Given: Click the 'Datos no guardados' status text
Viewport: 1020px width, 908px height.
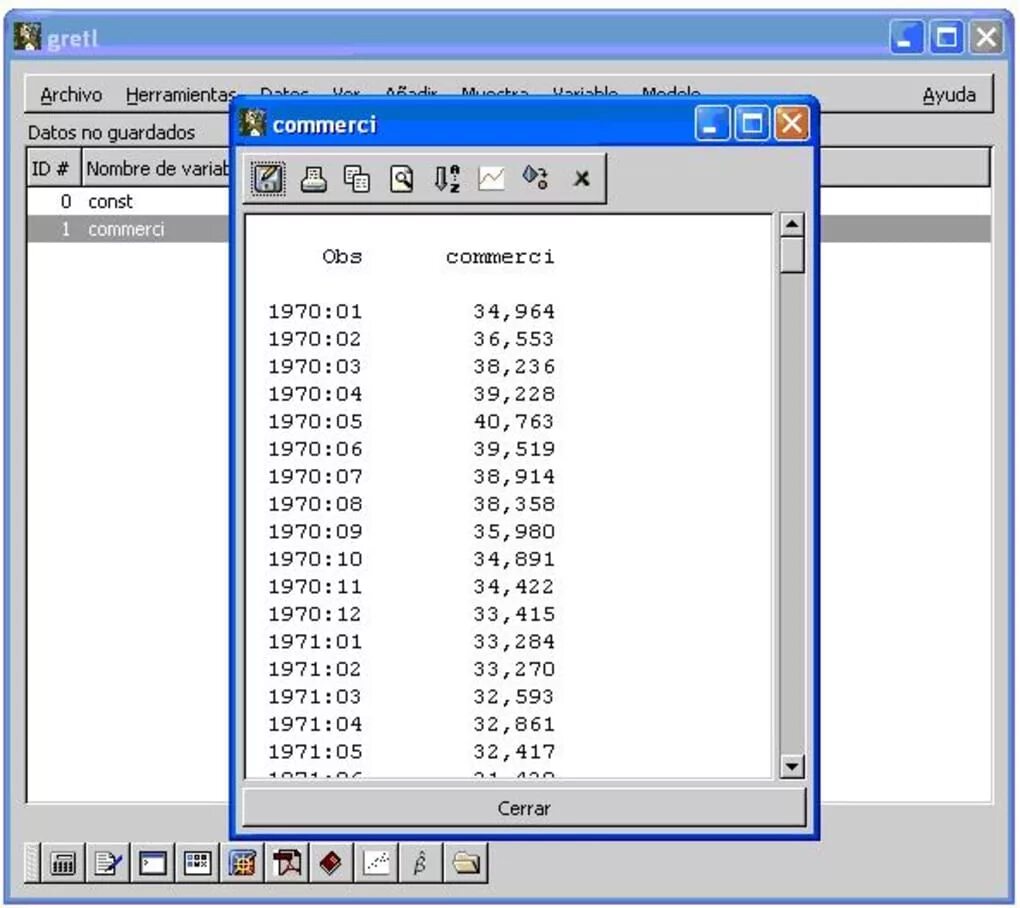Looking at the screenshot, I should click(x=111, y=133).
